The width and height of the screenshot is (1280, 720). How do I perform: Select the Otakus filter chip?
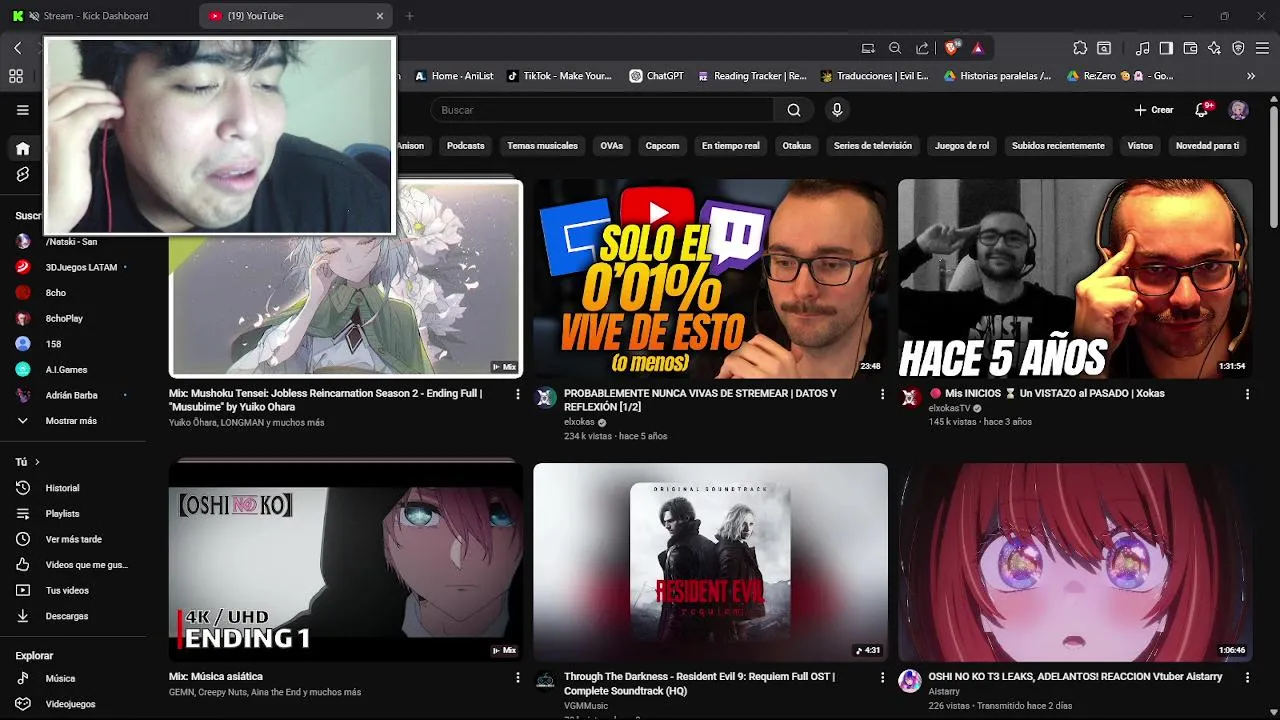coord(796,146)
